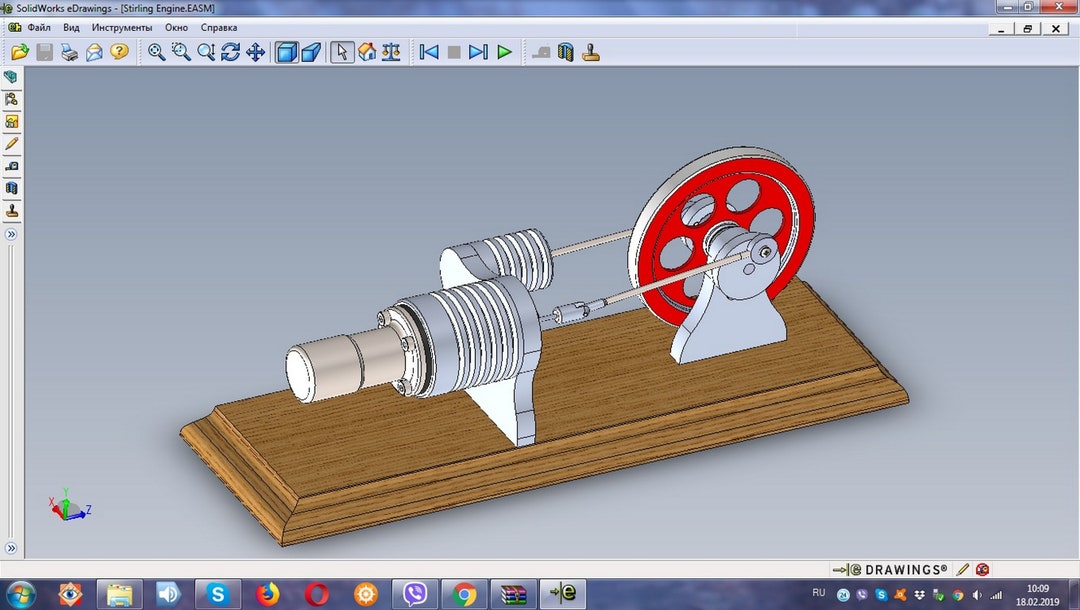
Task: Open a file with the folder icon
Action: pyautogui.click(x=20, y=52)
